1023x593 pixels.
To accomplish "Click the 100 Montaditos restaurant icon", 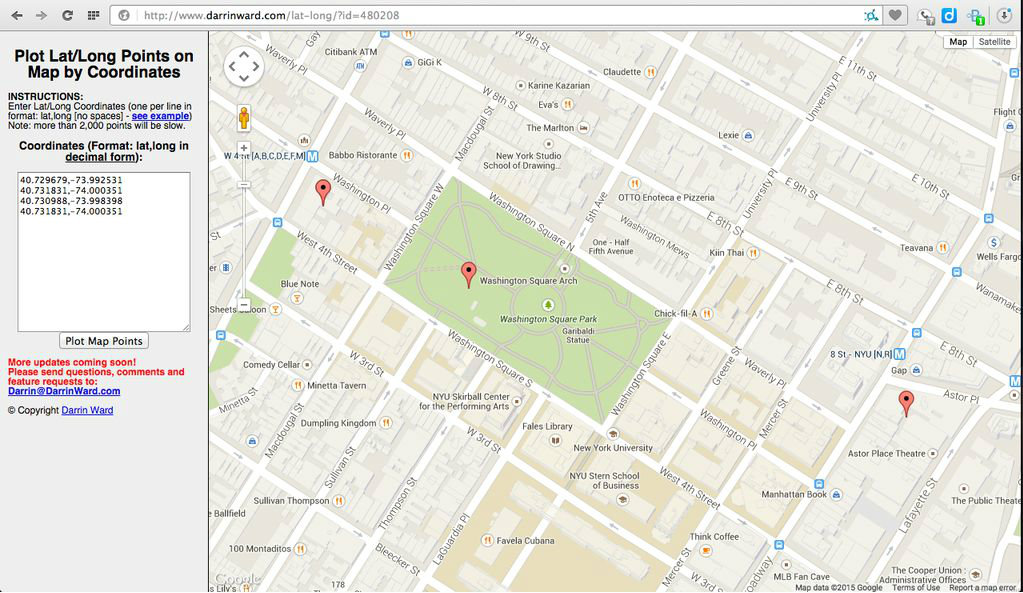I will click(300, 549).
